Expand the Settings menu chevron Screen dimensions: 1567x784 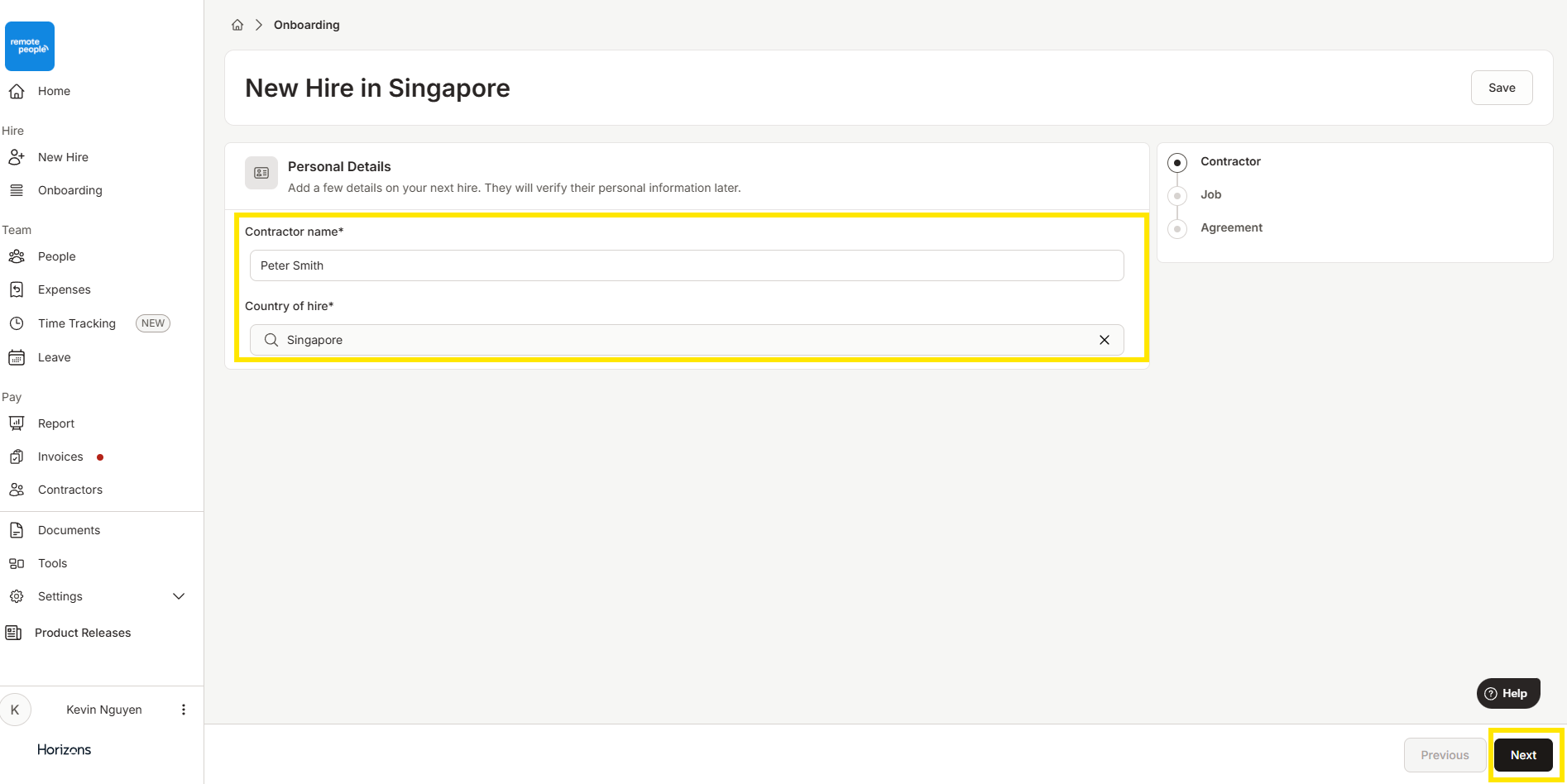point(179,596)
